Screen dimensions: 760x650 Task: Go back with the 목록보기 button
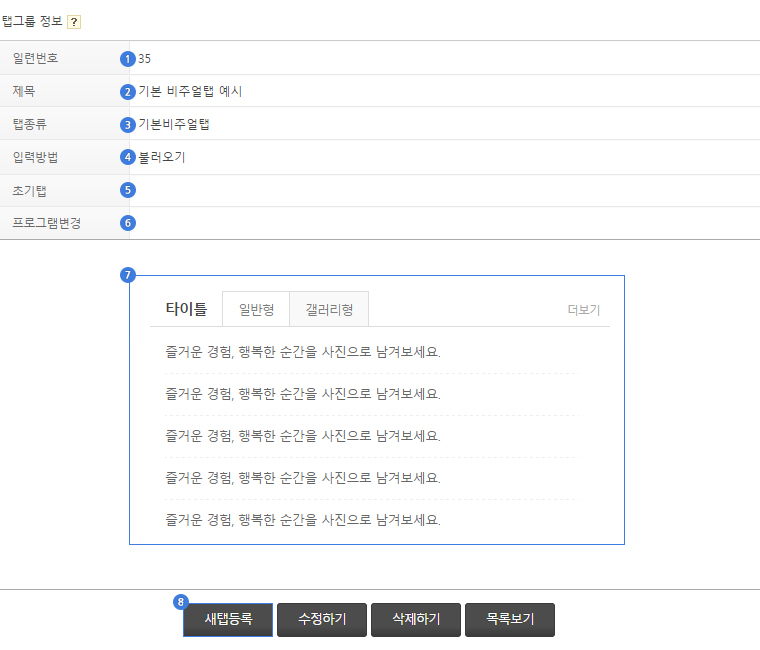pyautogui.click(x=510, y=620)
